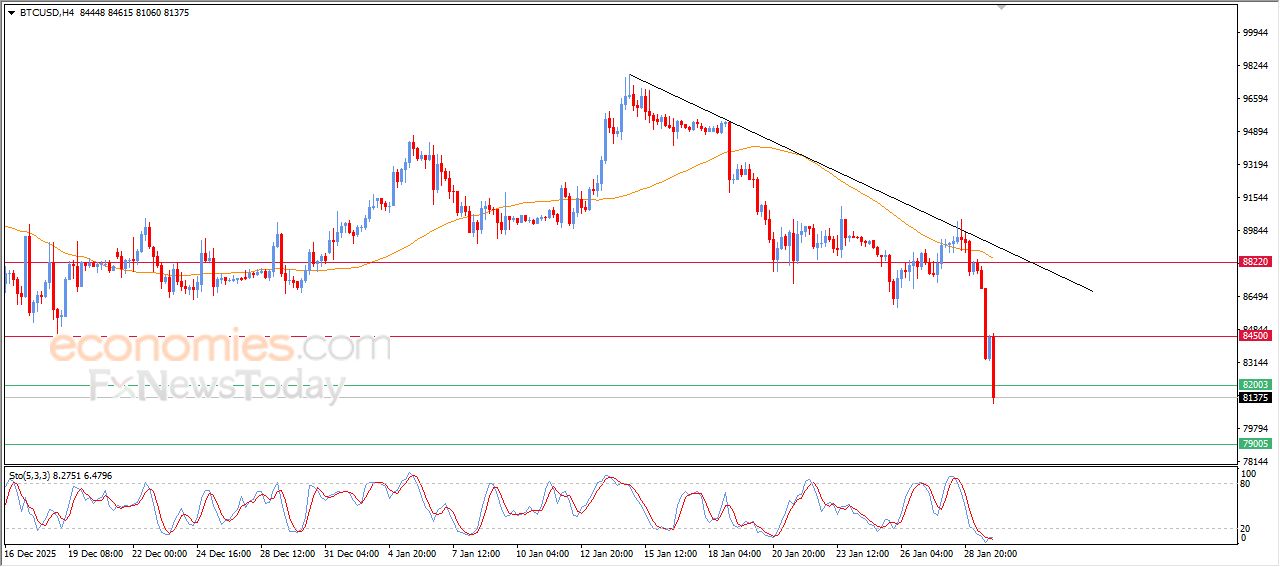The image size is (1280, 567).
Task: Click the 99944 label on price axis
Action: 1254,33
